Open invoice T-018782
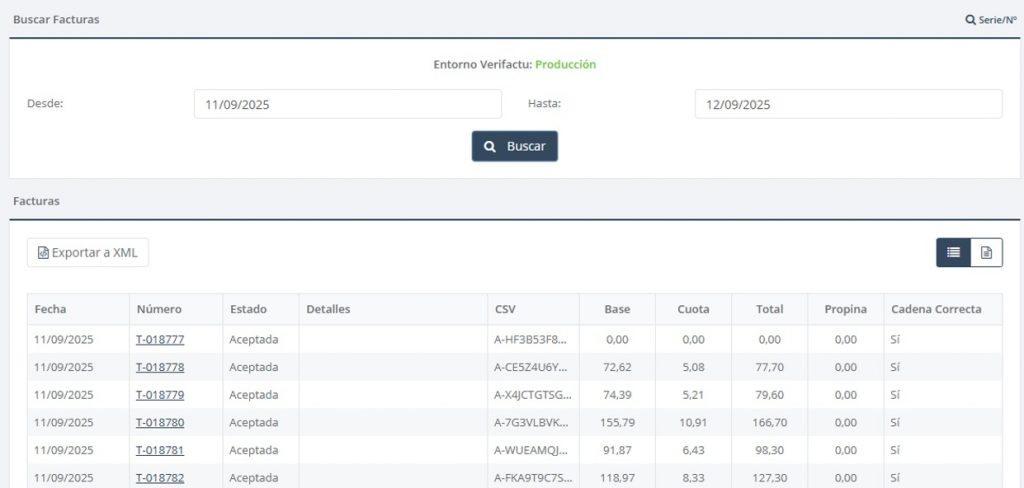This screenshot has height=488, width=1024. point(160,477)
